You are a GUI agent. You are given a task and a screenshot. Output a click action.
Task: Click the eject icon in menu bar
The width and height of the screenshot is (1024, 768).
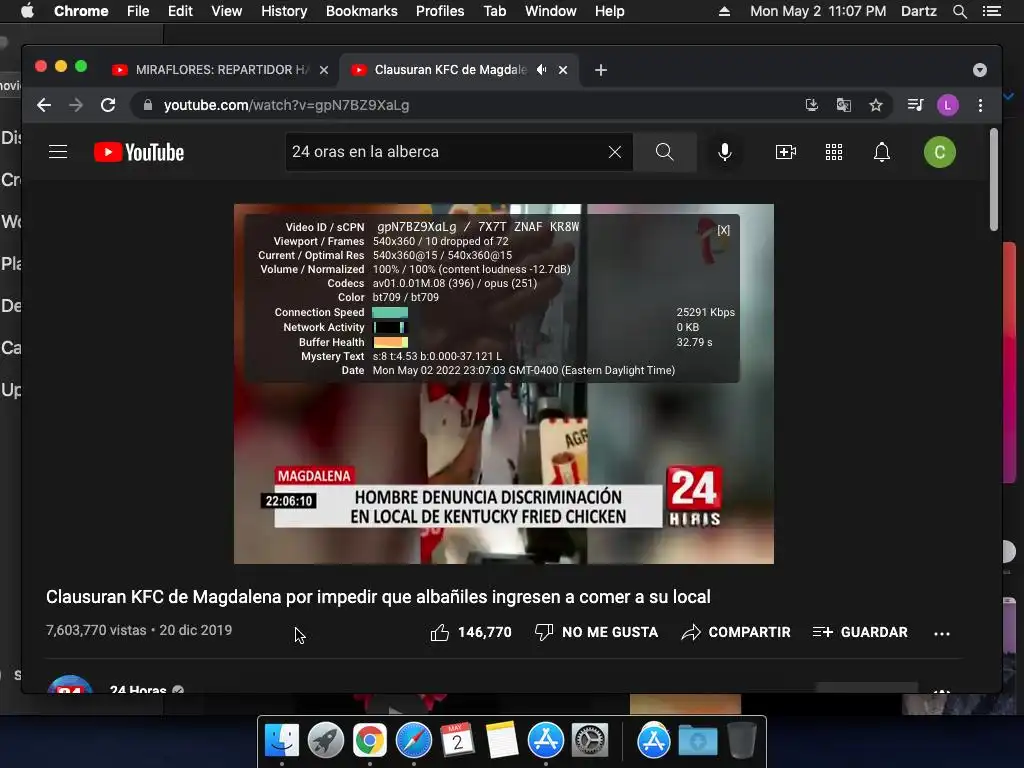724,11
